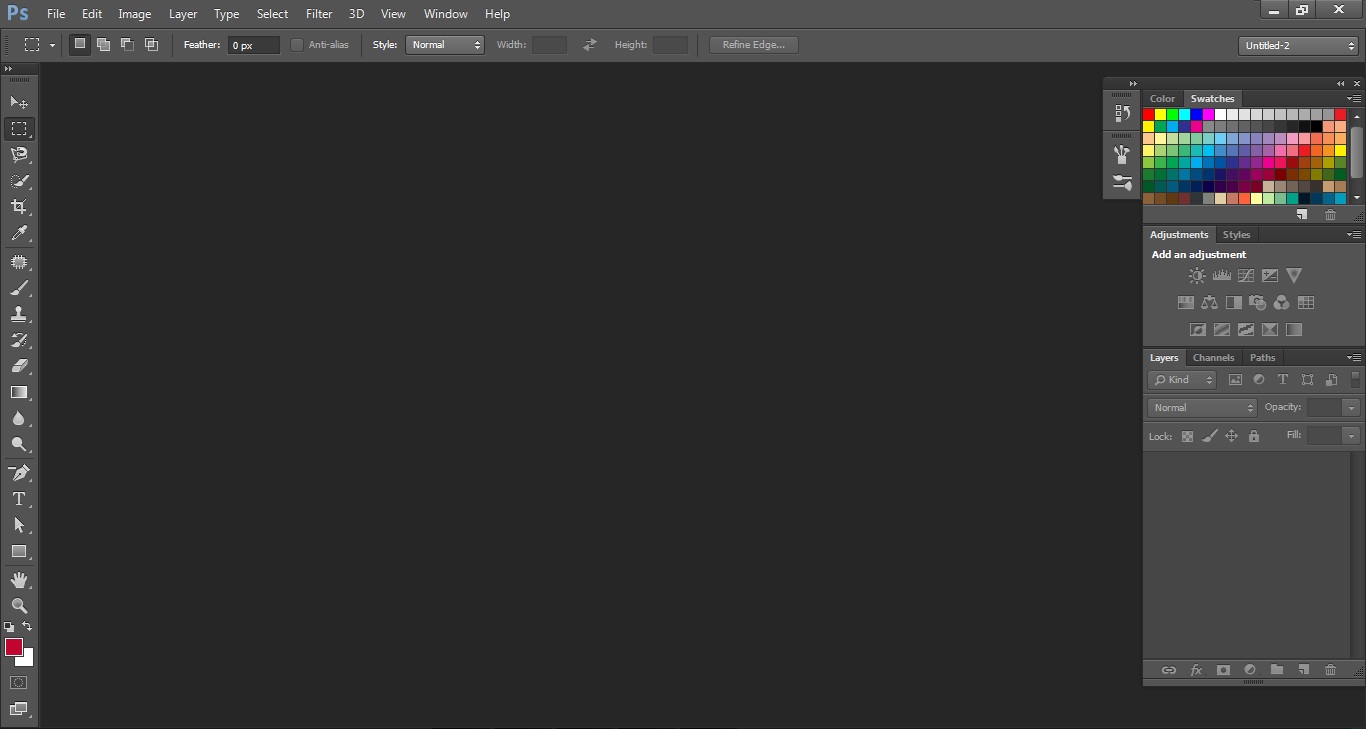
Task: Select the Path Selection tool
Action: [19, 525]
